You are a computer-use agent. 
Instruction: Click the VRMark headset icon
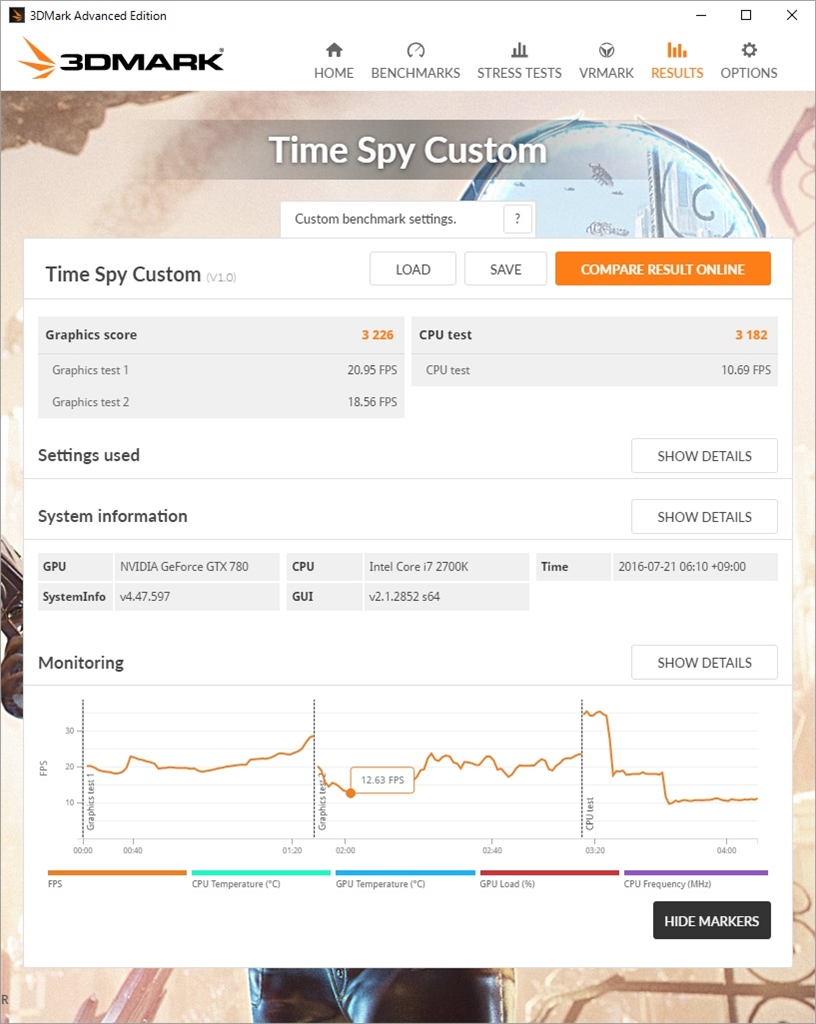coord(606,50)
